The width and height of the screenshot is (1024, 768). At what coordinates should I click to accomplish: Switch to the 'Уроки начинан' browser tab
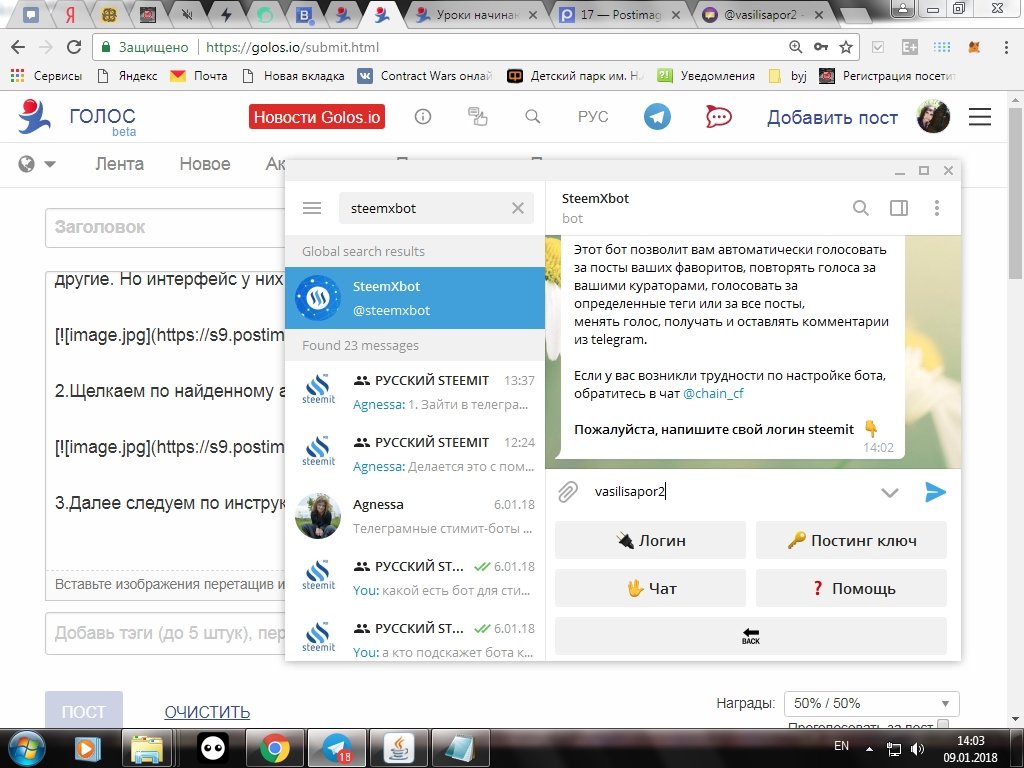pos(475,14)
